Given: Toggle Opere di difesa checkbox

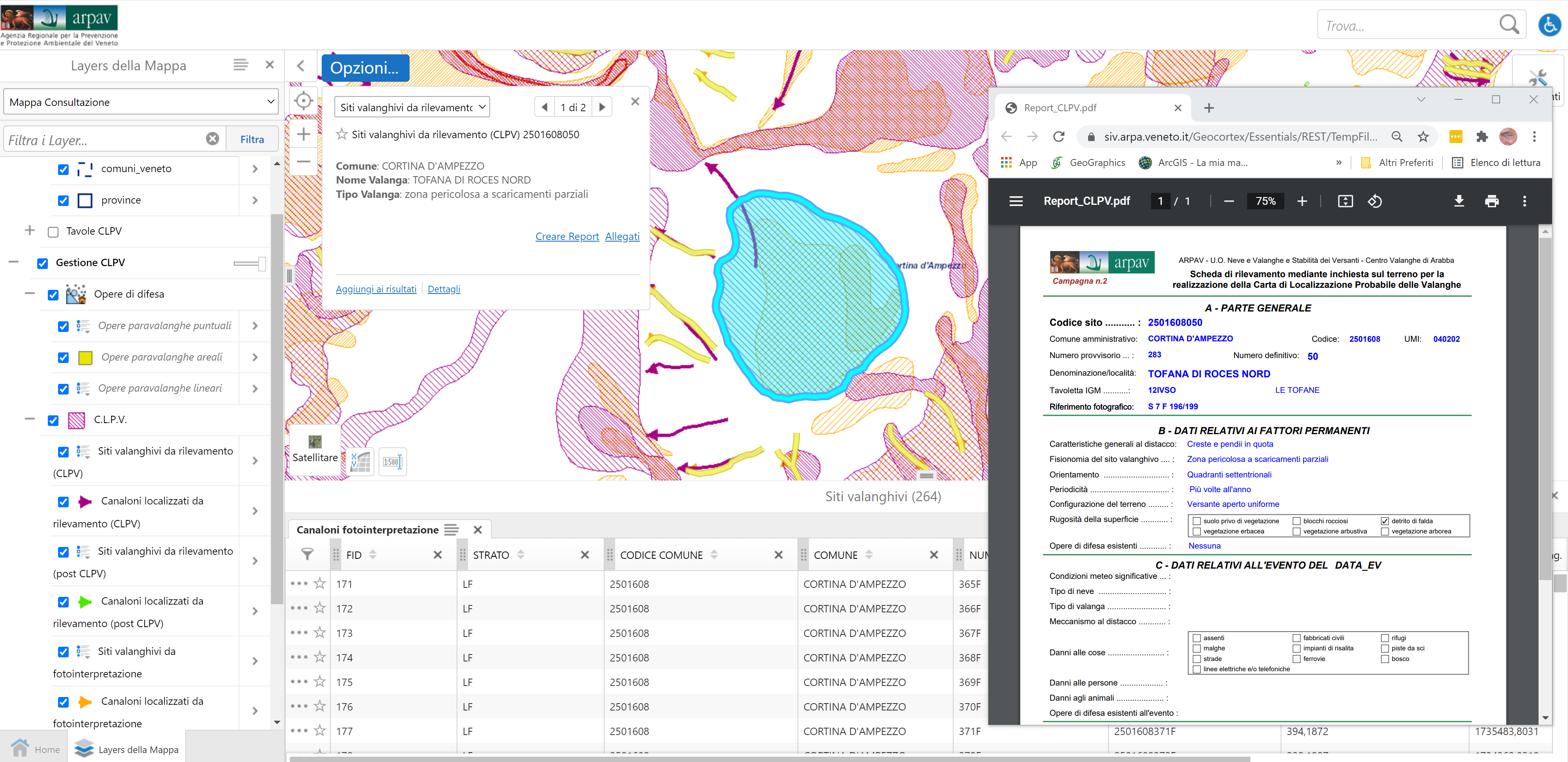Looking at the screenshot, I should 53,295.
